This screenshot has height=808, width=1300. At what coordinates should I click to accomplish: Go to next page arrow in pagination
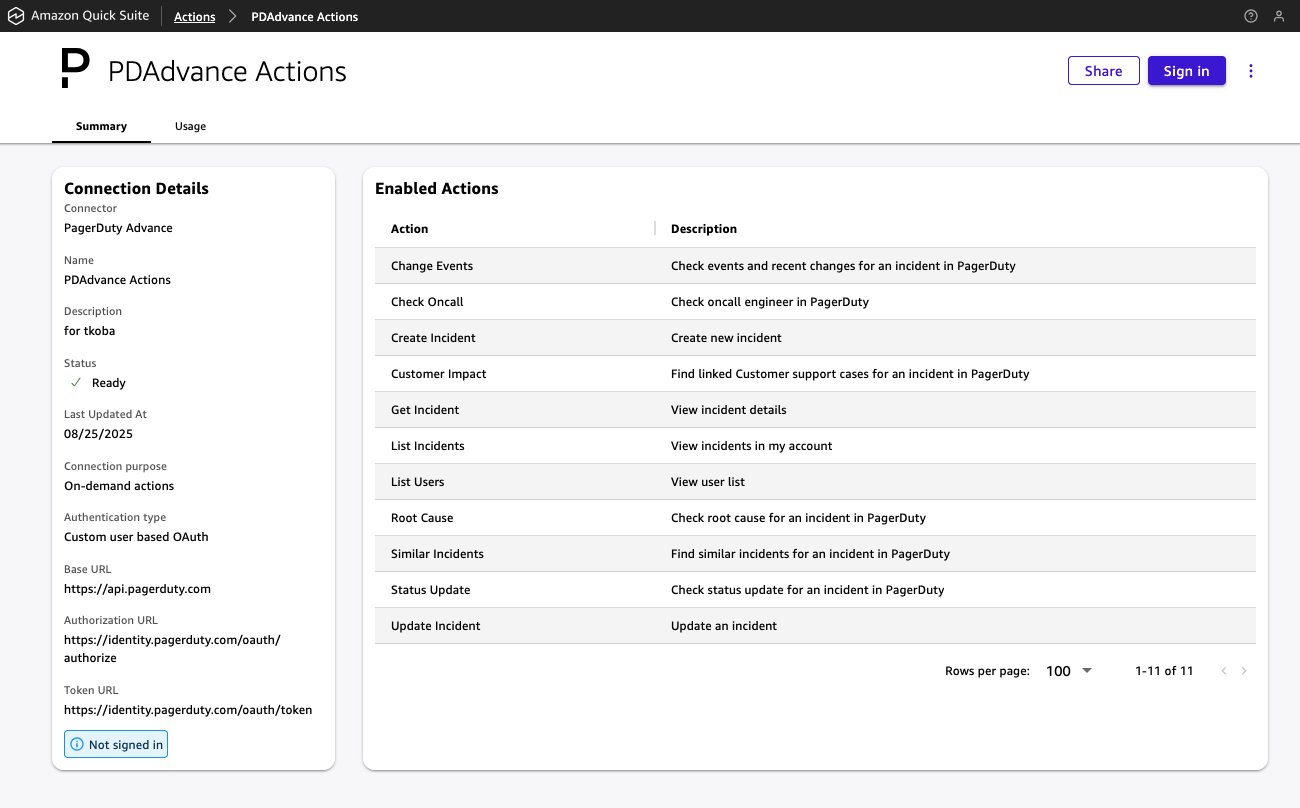coord(1244,671)
